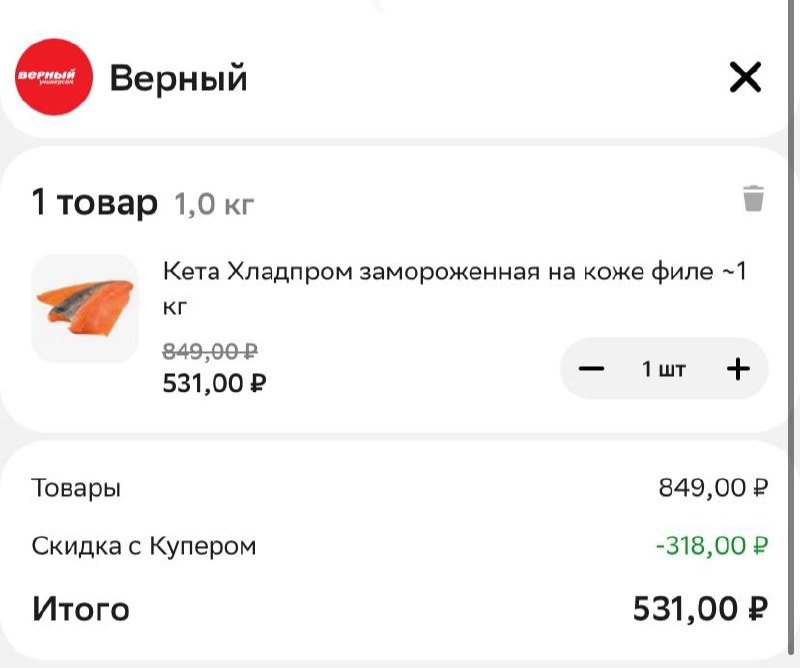The width and height of the screenshot is (800, 668).
Task: Increase quantity with the plus button
Action: tap(738, 369)
